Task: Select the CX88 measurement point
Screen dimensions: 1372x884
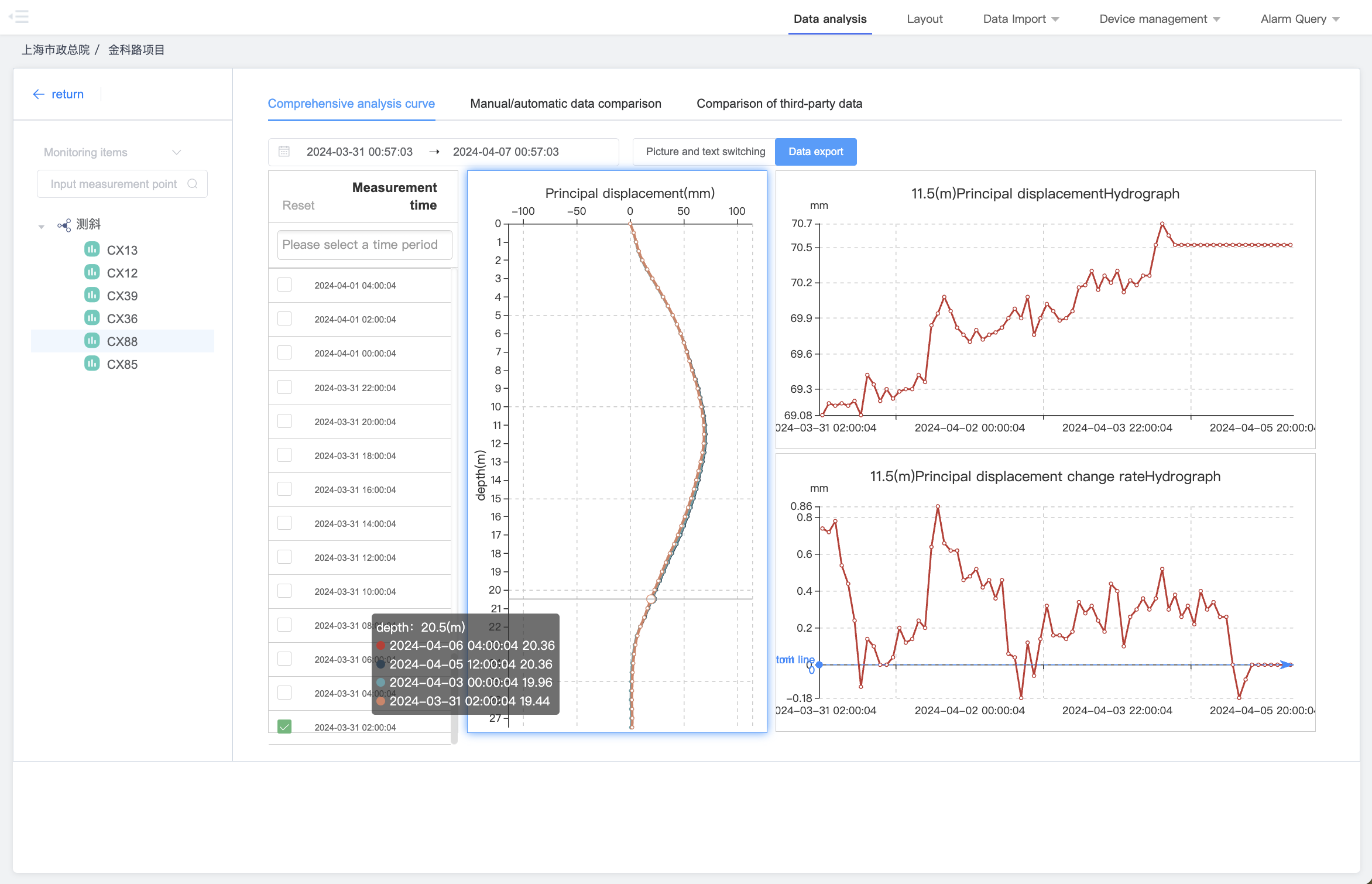Action: (x=122, y=341)
